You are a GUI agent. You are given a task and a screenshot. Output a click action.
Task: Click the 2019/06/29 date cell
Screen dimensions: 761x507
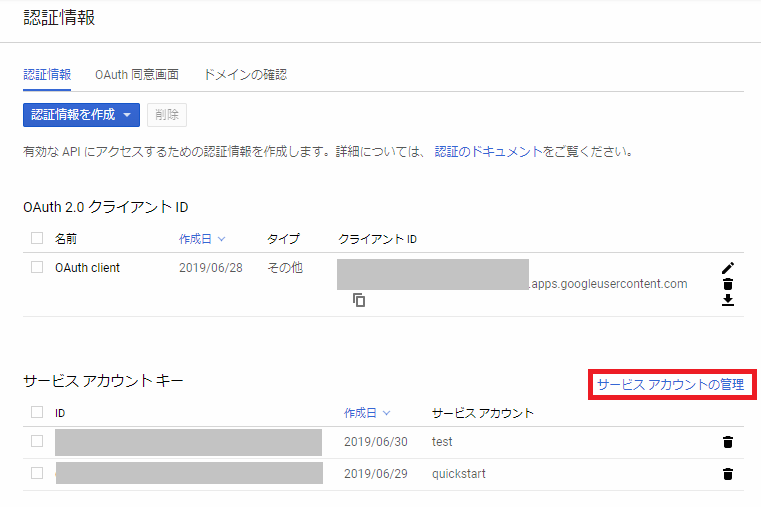coord(376,474)
